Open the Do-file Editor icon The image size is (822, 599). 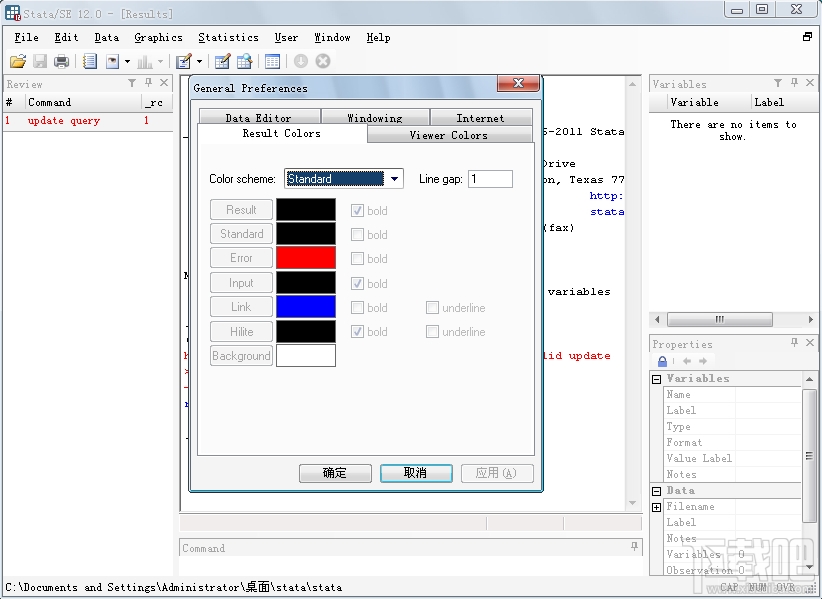[183, 60]
